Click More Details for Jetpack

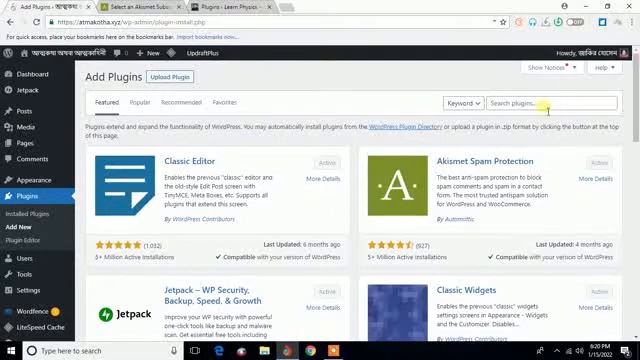(x=323, y=308)
